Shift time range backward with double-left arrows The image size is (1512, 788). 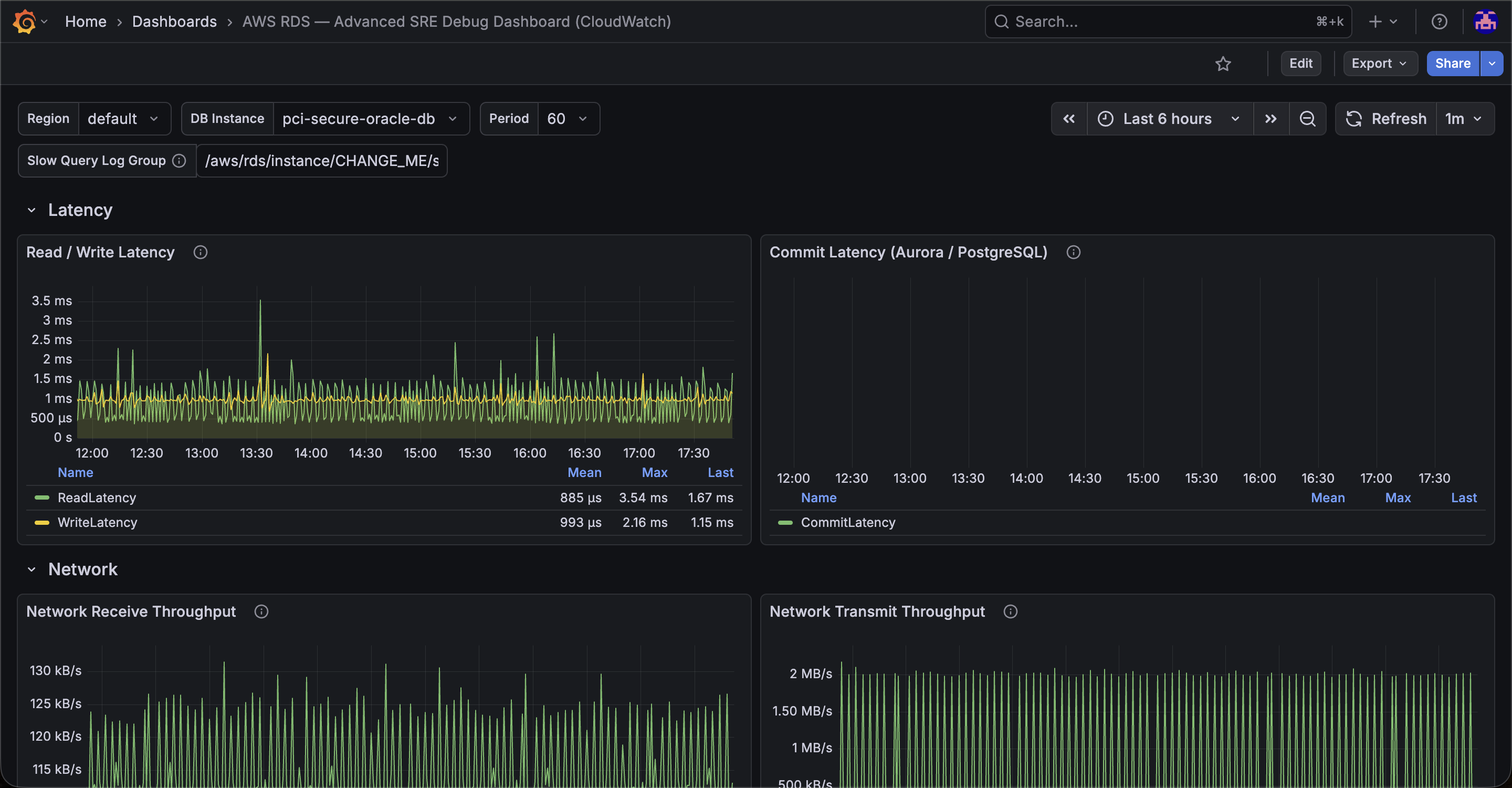pos(1069,119)
